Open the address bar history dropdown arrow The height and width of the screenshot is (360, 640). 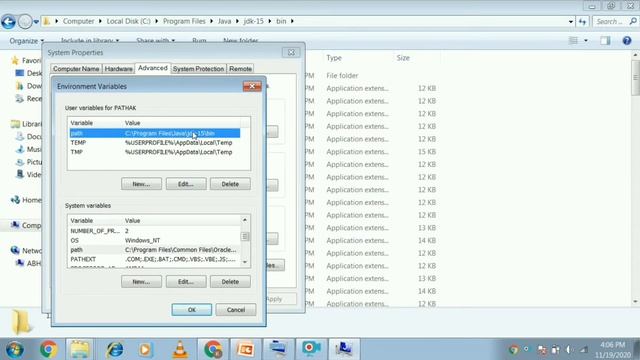coord(571,21)
